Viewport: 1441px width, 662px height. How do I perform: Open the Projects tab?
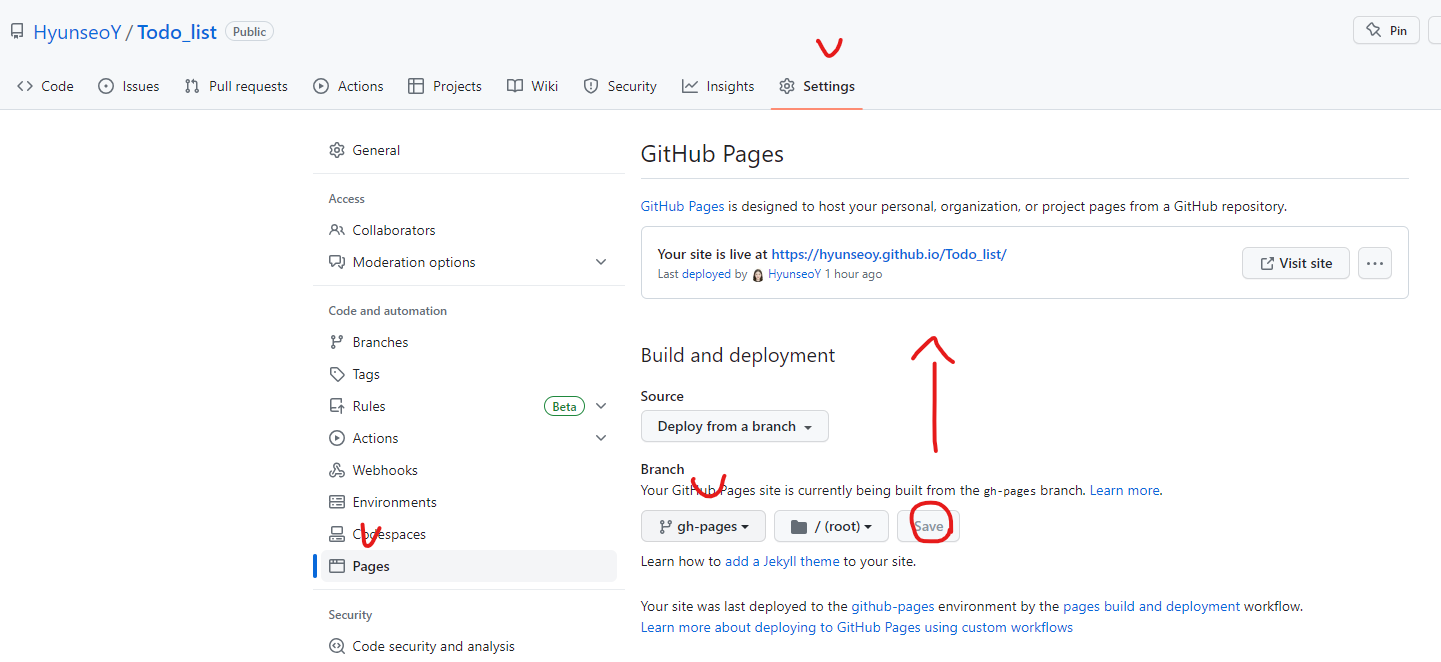click(445, 86)
